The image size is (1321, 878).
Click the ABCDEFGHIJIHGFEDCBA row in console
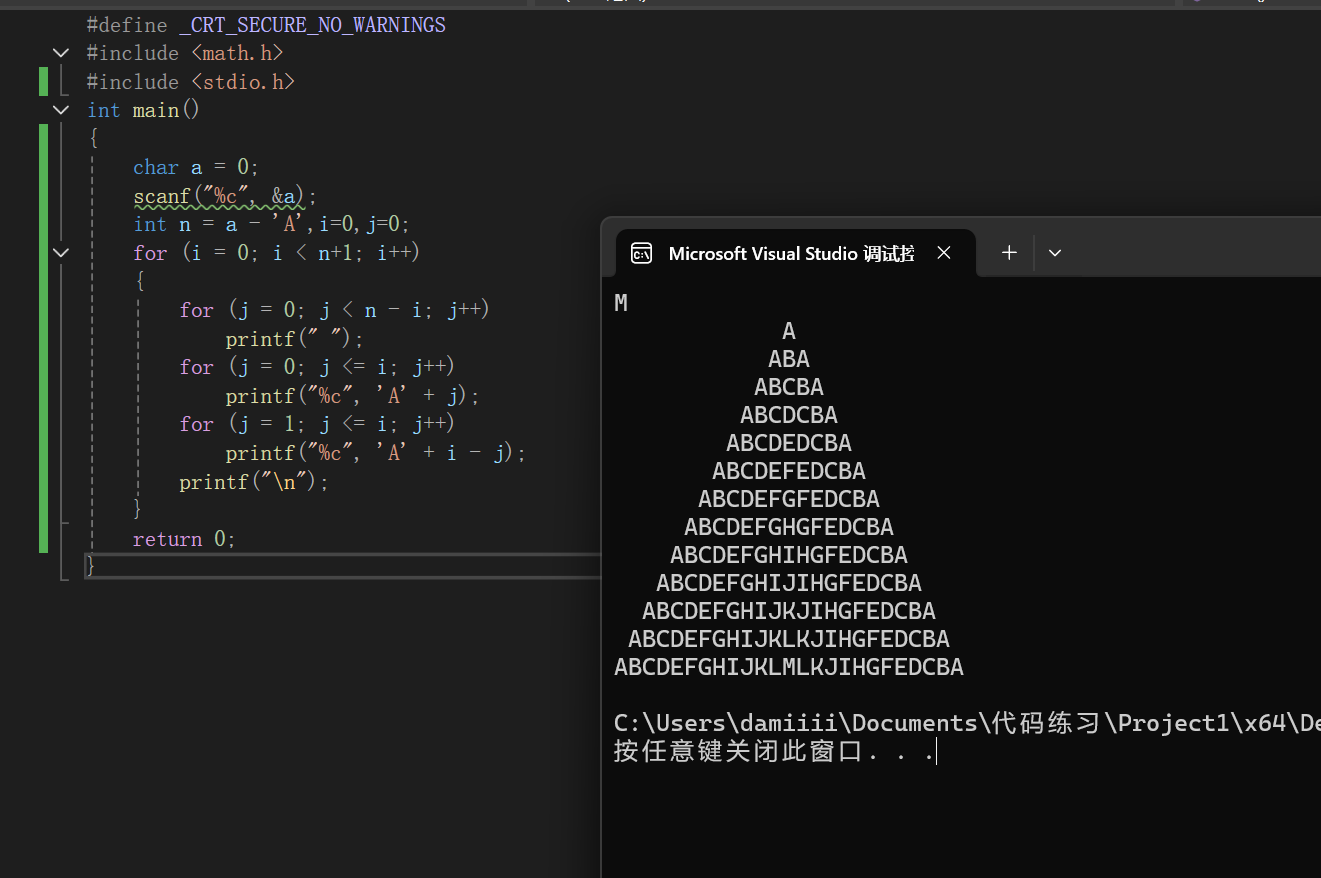789,583
